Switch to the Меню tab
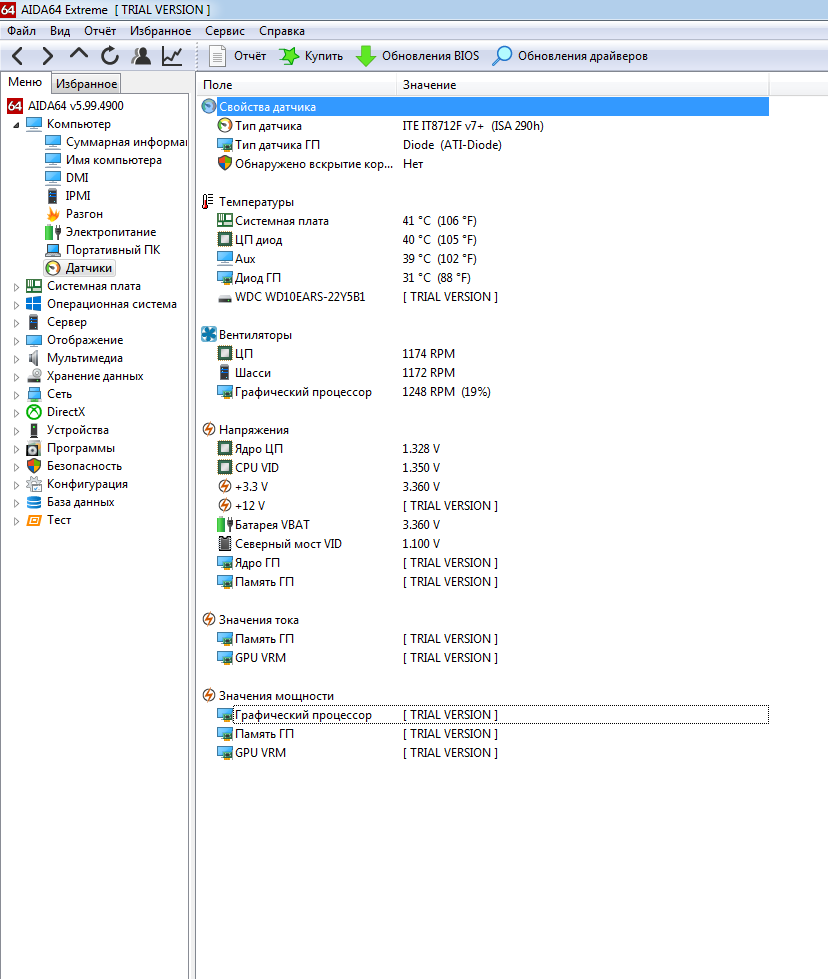The width and height of the screenshot is (828, 979). [x=25, y=82]
